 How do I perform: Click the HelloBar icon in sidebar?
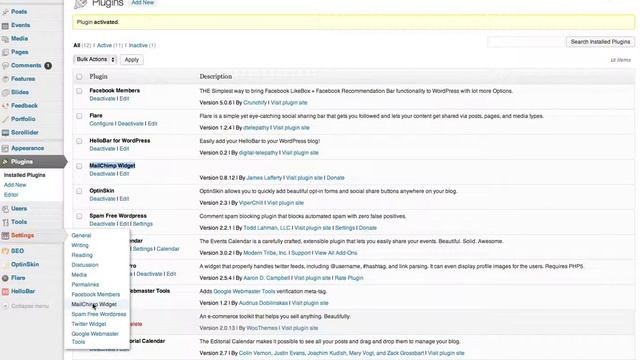click(5, 291)
